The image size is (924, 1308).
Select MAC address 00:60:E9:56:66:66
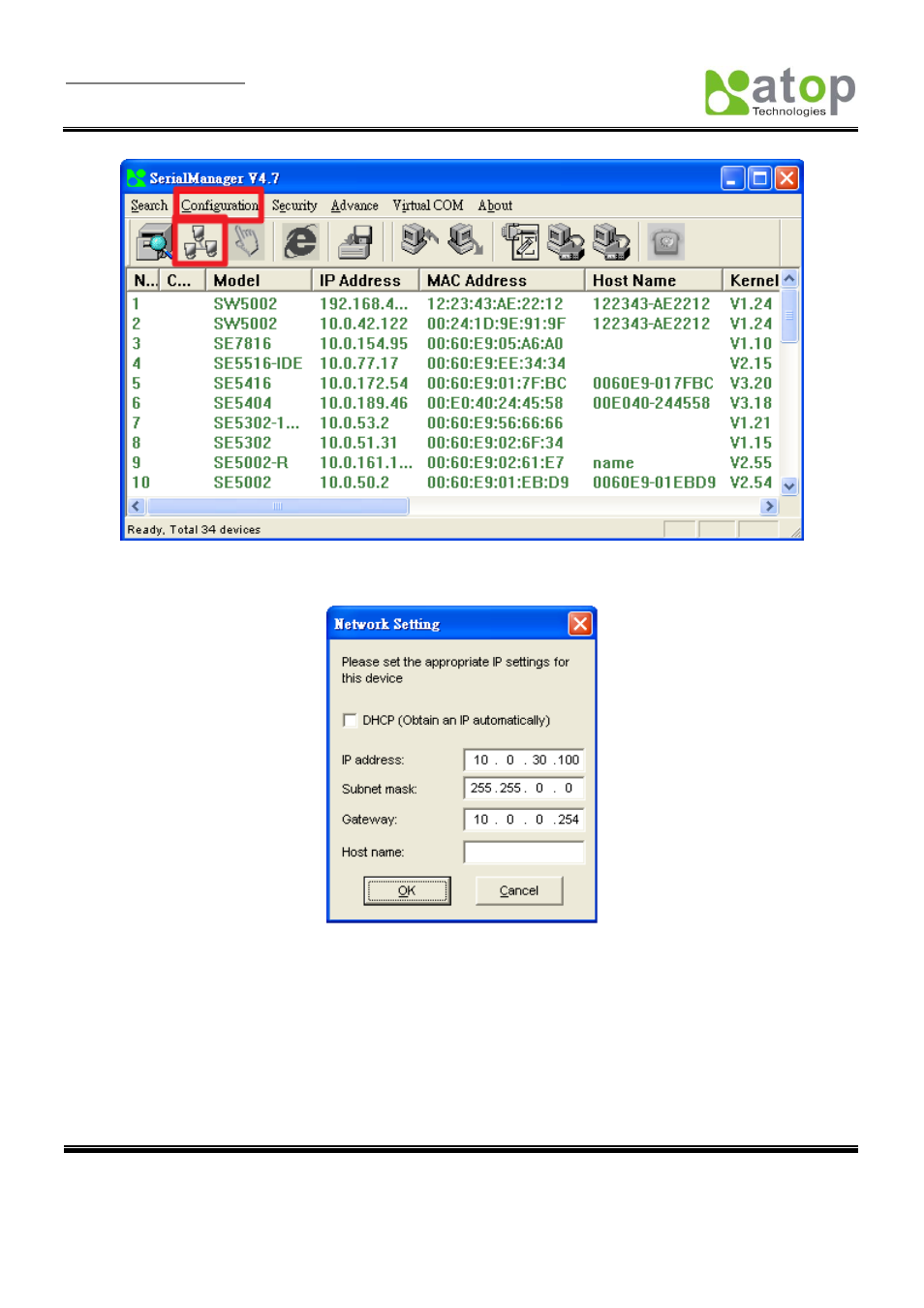(x=495, y=423)
